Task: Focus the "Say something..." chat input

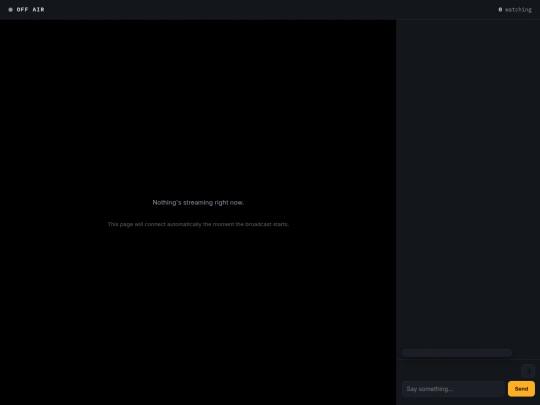Action: click(453, 388)
